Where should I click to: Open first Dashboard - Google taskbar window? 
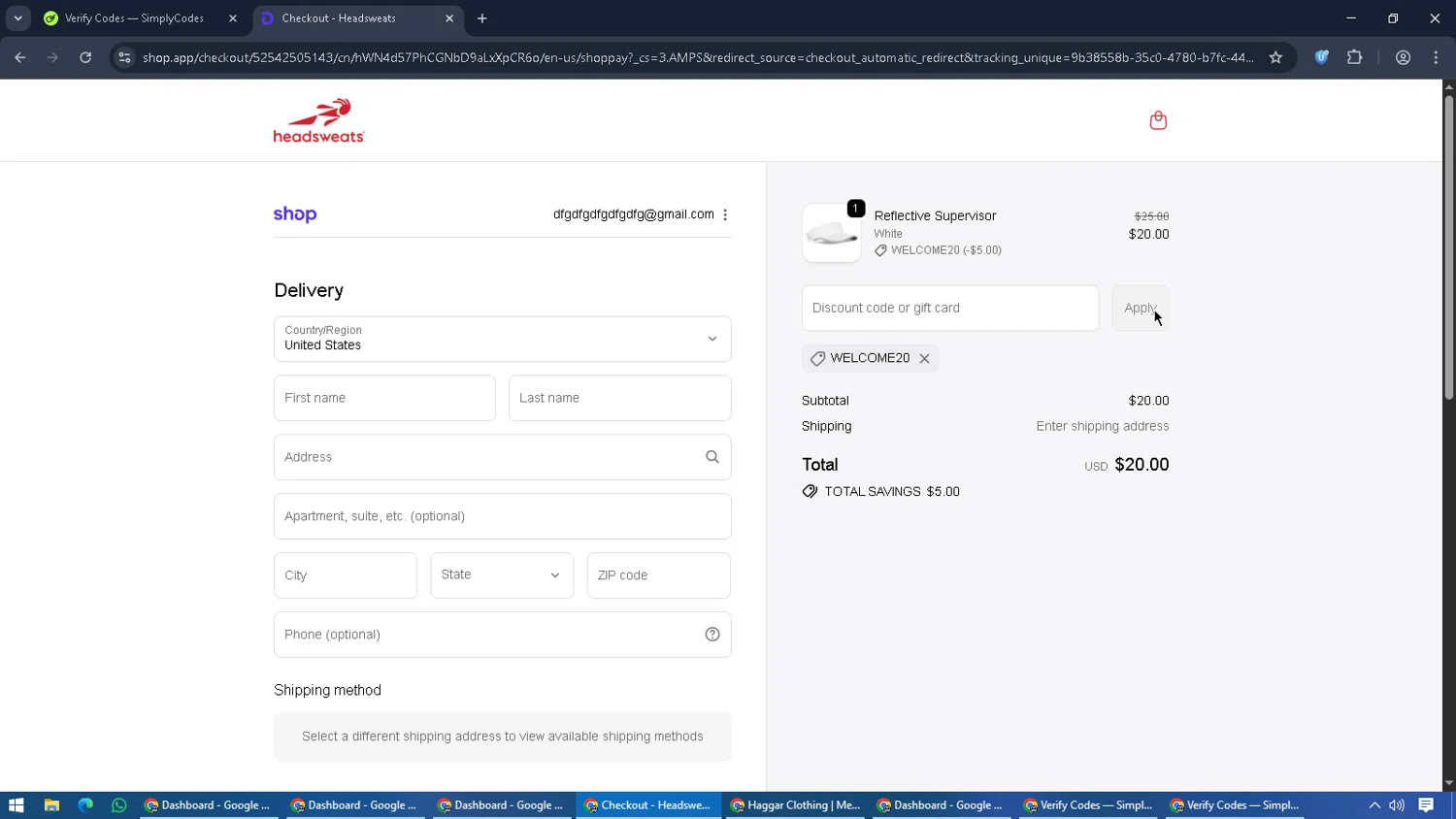(x=207, y=805)
